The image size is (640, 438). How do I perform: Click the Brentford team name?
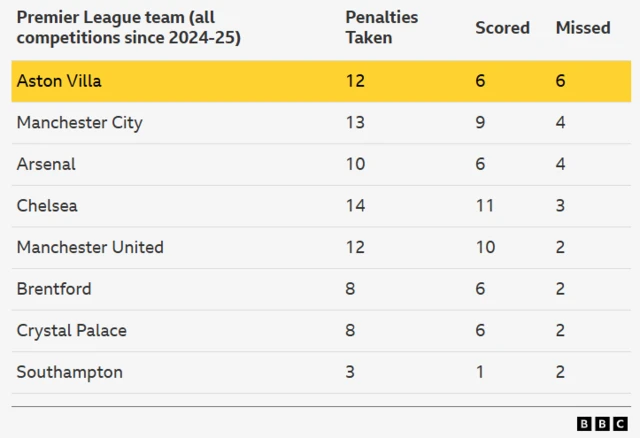click(x=54, y=289)
